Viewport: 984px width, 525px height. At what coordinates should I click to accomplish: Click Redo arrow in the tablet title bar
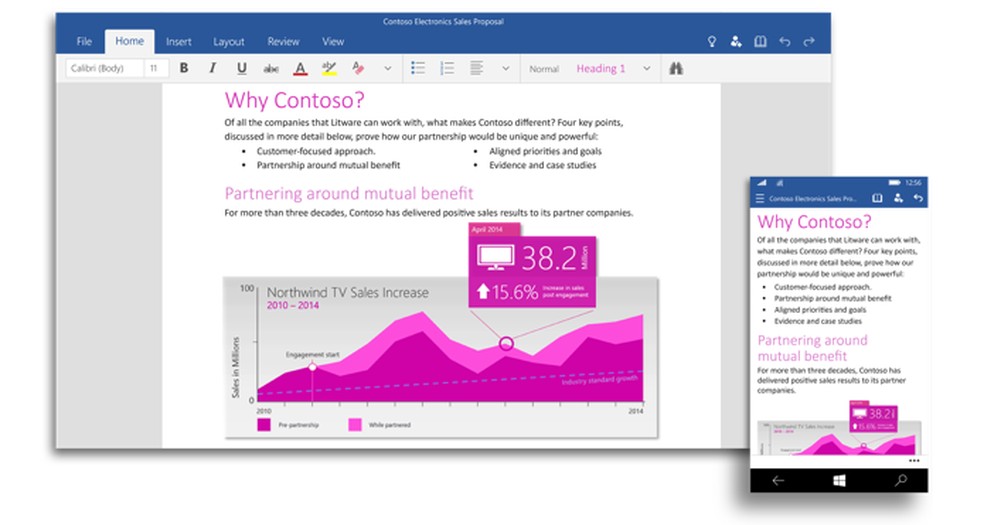[809, 41]
